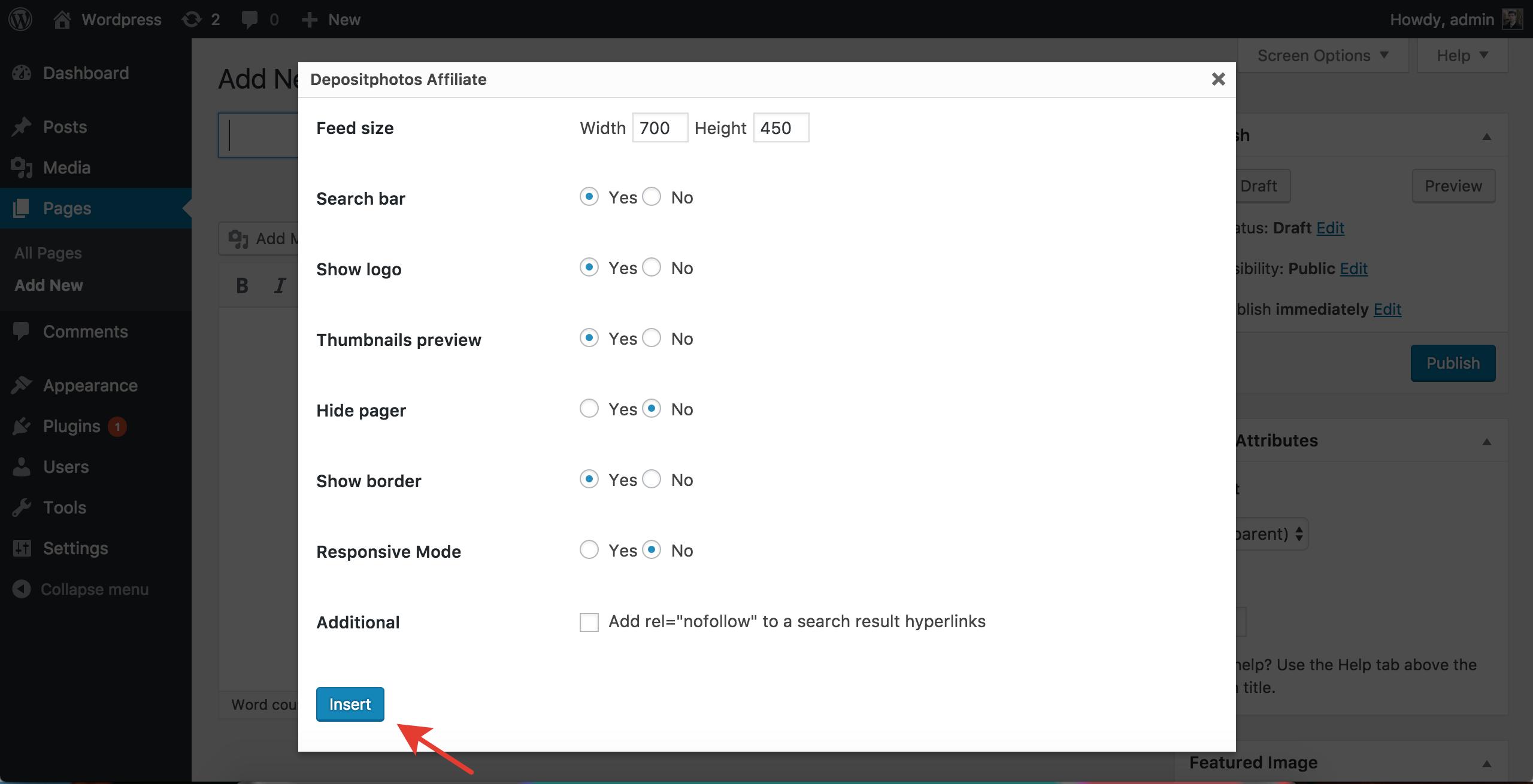Click the feed Height input field
1533x784 pixels.
pyautogui.click(x=781, y=127)
